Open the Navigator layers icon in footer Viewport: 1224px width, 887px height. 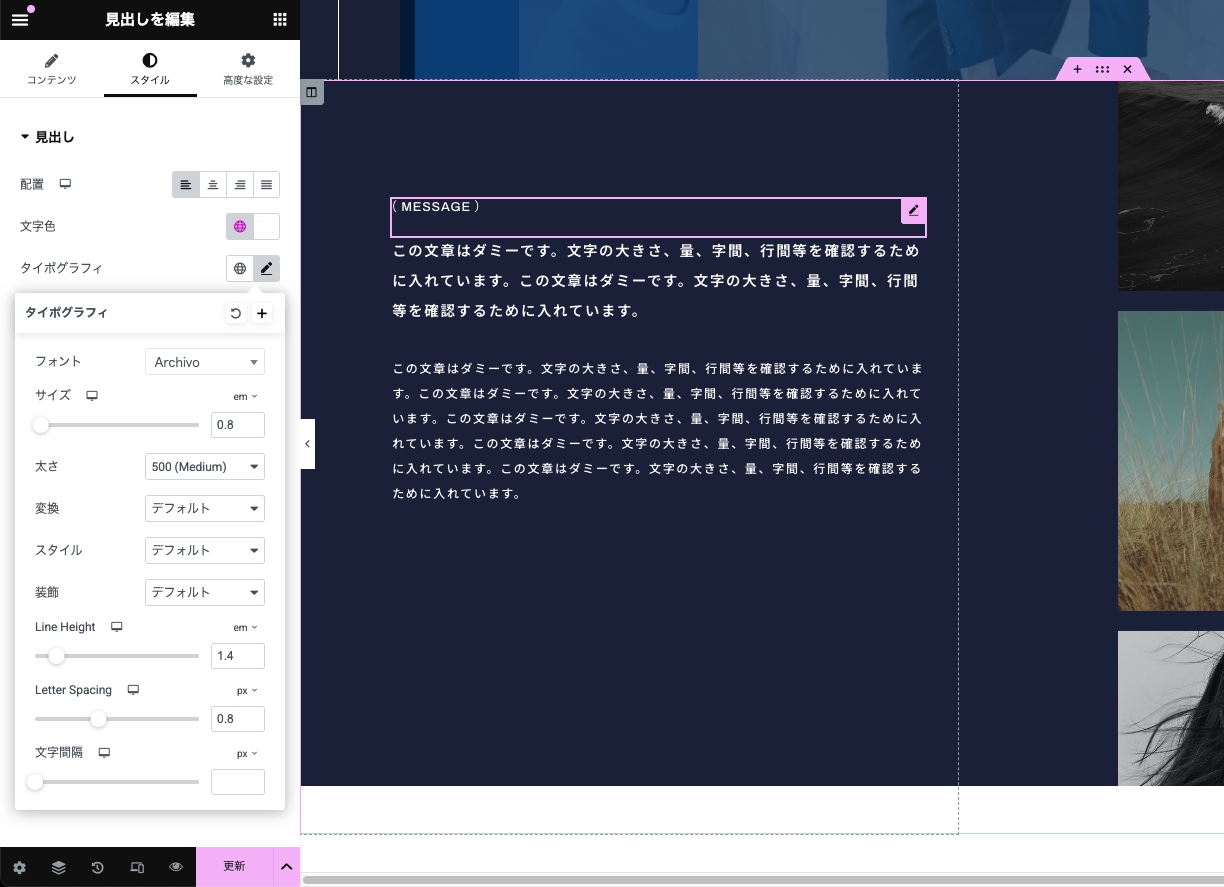(59, 867)
